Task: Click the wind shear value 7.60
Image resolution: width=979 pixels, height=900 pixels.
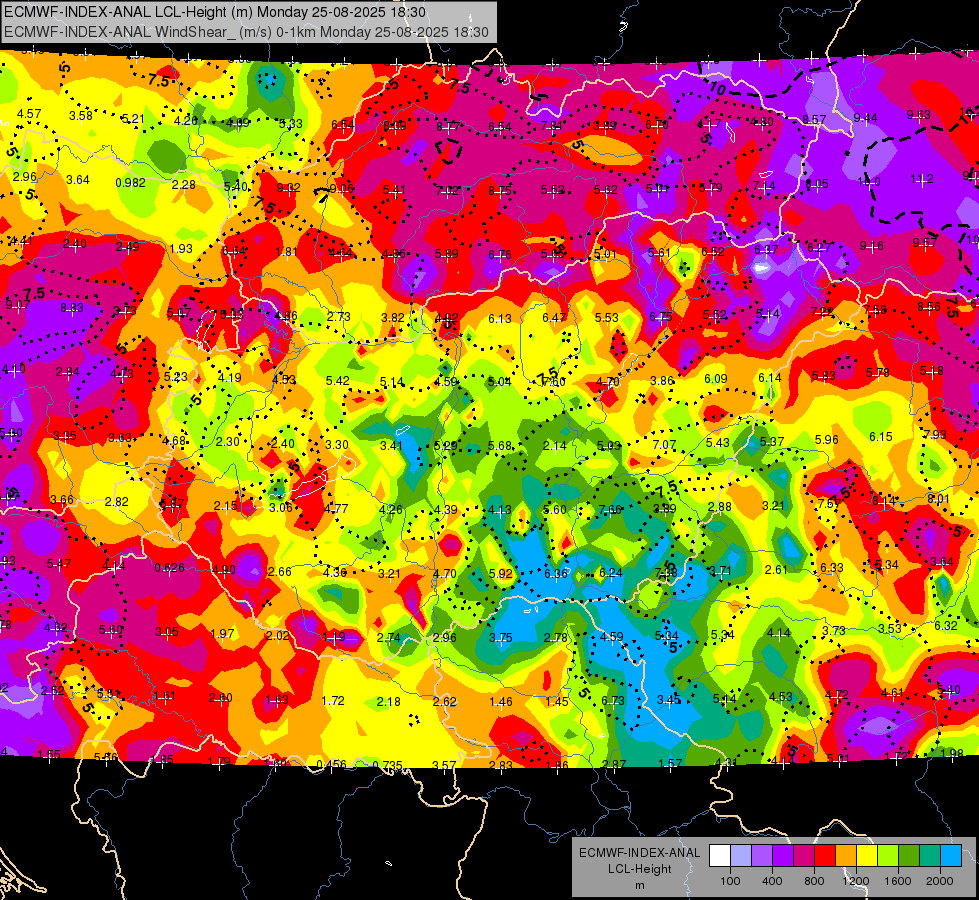Action: pos(553,382)
